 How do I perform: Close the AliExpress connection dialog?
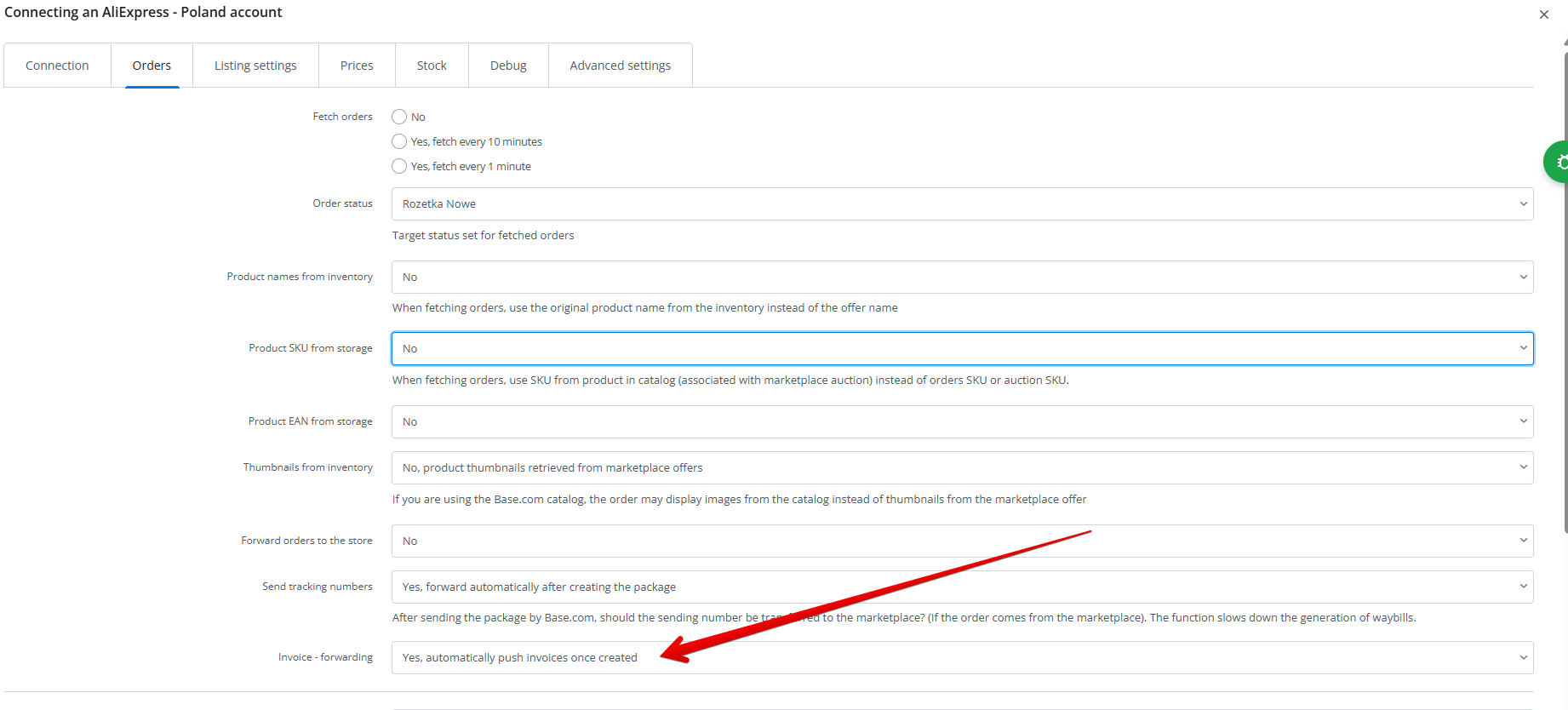[1543, 14]
